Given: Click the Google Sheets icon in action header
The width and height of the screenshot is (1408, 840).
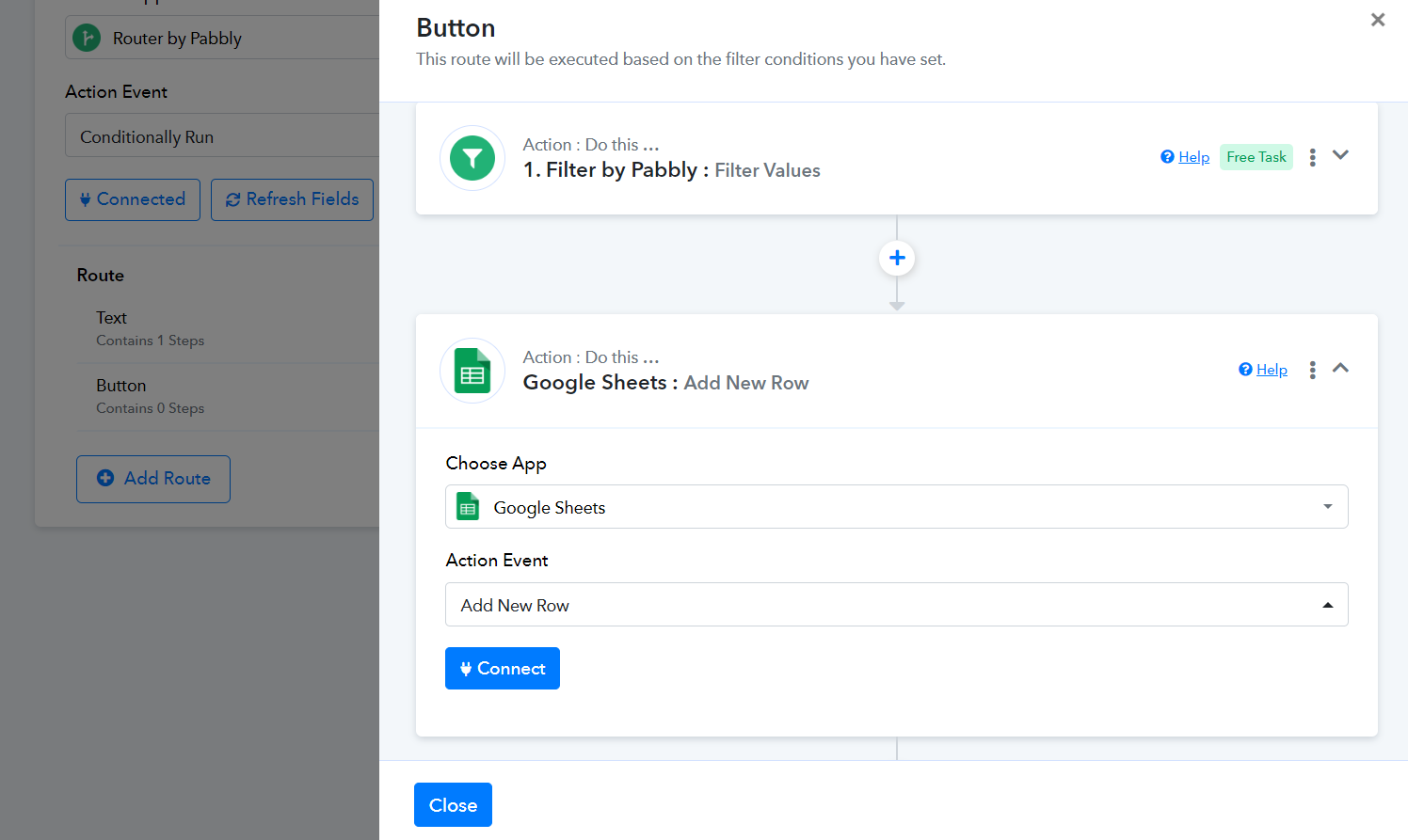Looking at the screenshot, I should (x=472, y=371).
